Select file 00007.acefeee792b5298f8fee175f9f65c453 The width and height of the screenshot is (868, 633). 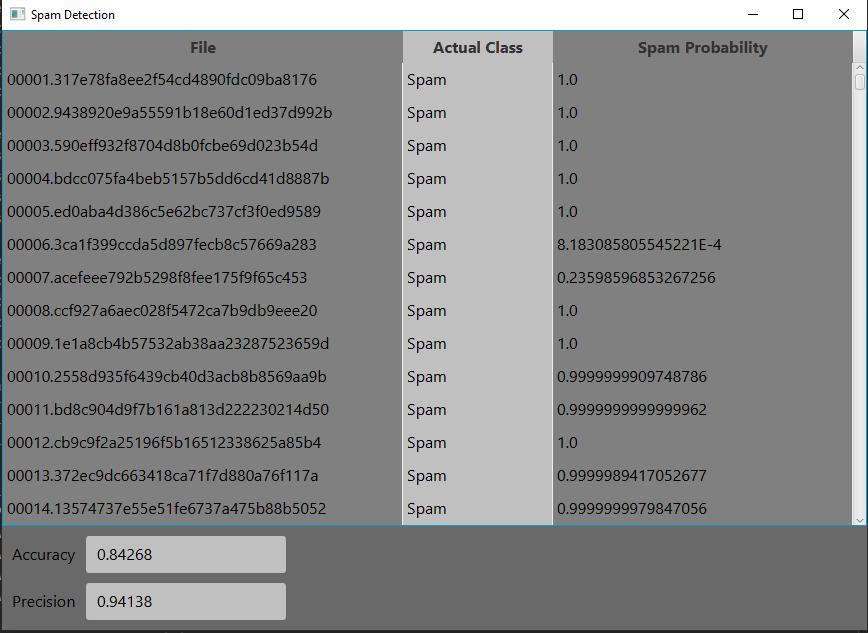[x=157, y=277]
